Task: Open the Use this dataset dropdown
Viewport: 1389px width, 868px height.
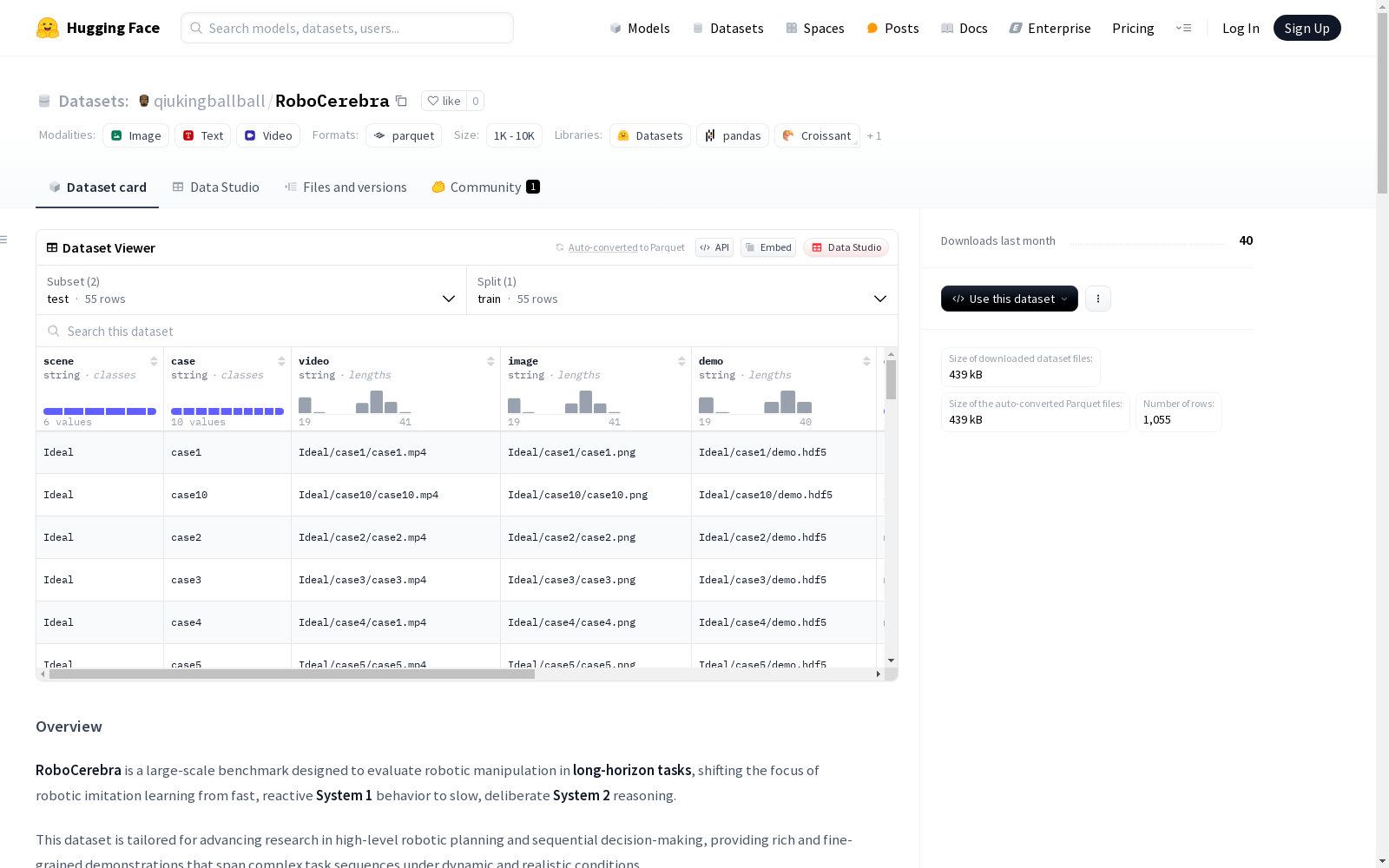Action: (1010, 299)
